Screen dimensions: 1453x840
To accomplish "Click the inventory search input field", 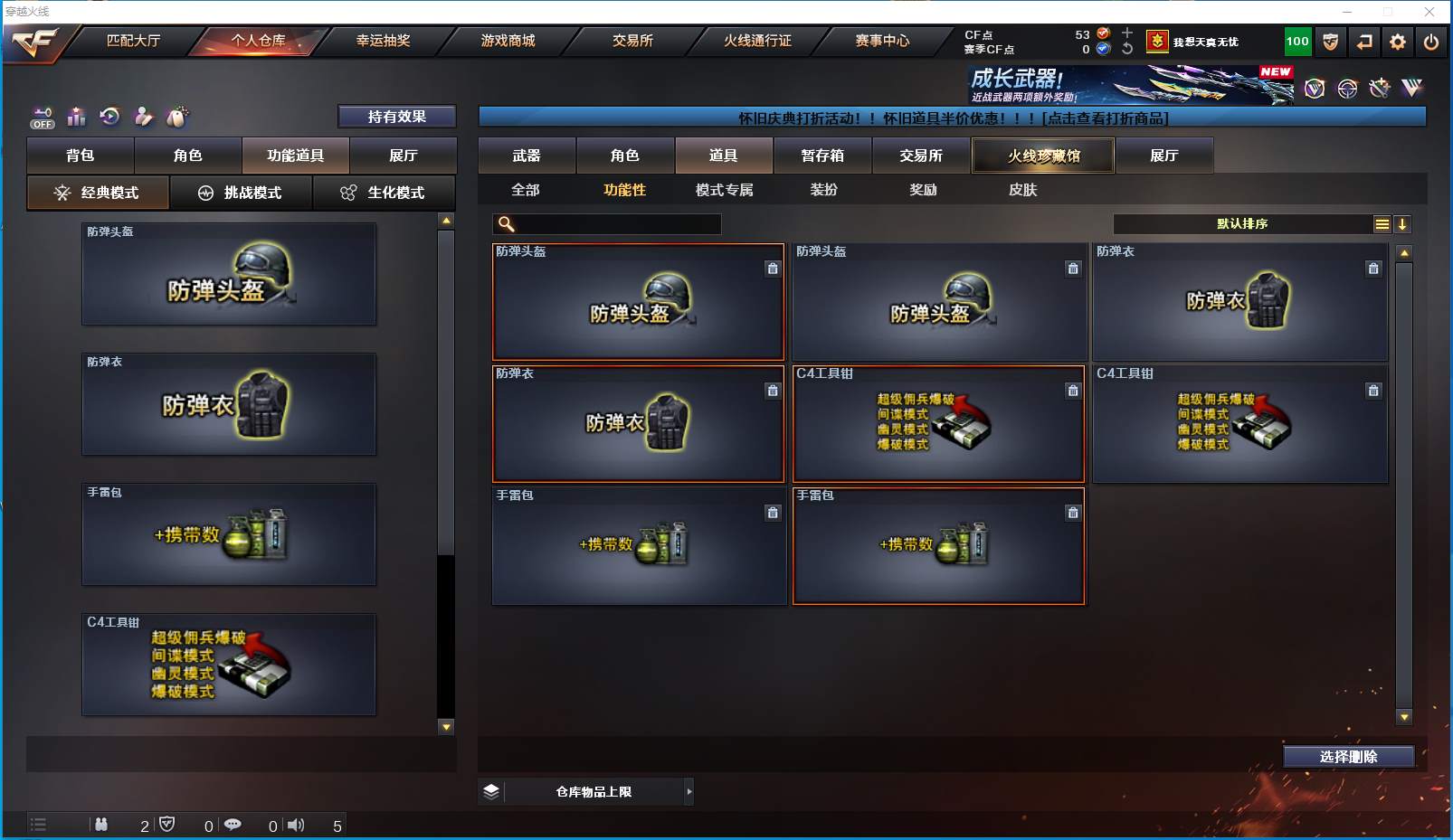I will point(607,224).
